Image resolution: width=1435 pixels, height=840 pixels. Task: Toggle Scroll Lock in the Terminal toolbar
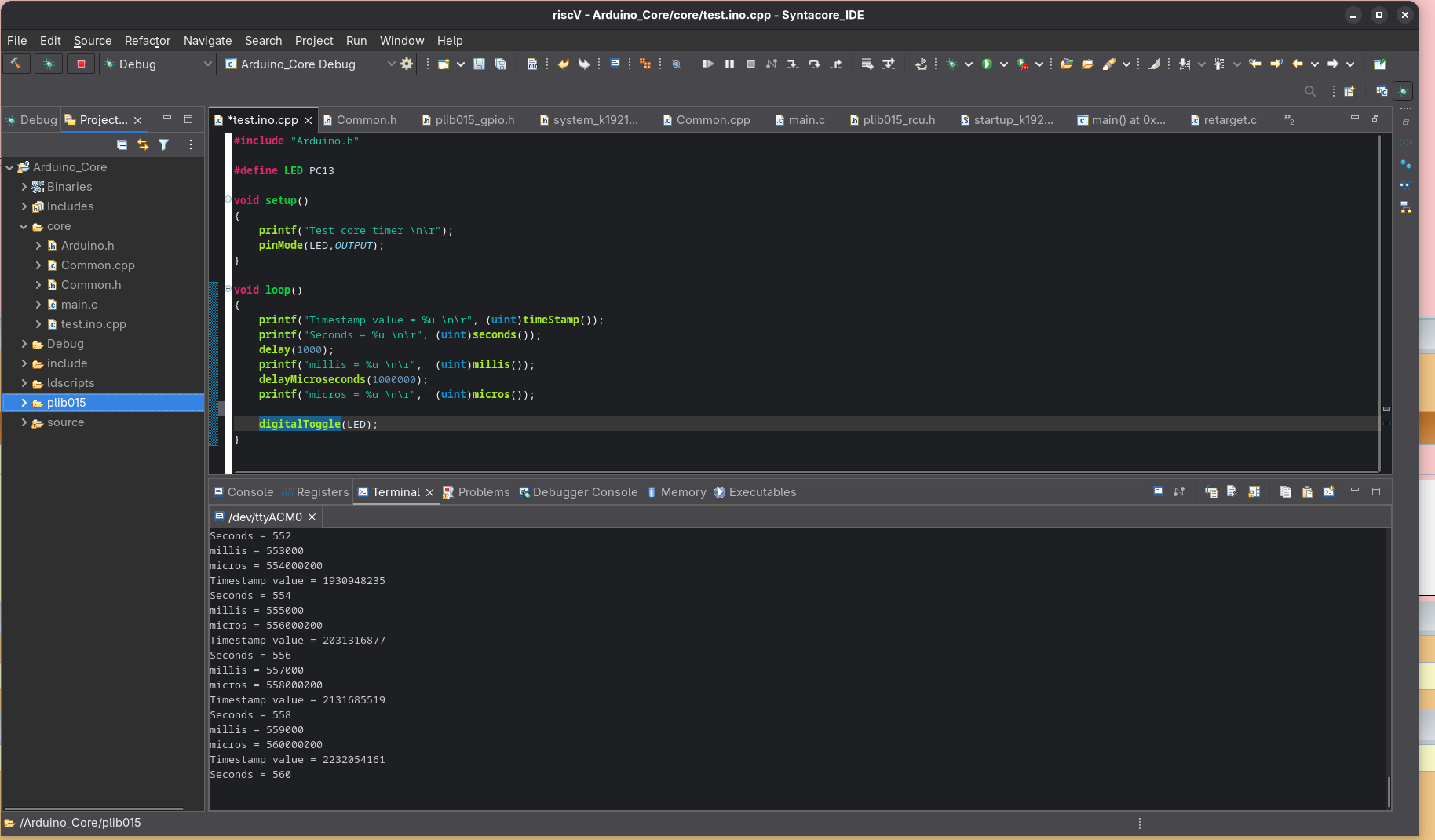1254,491
